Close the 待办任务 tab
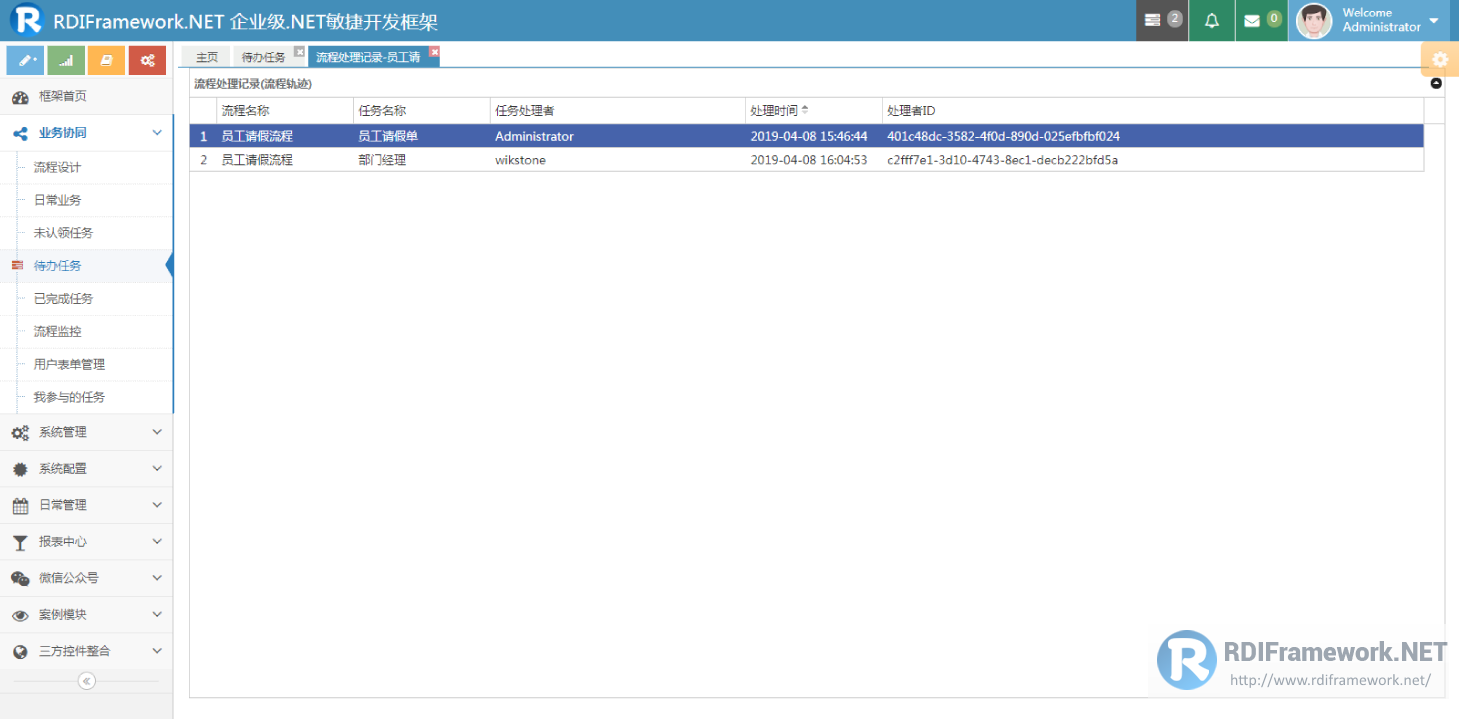Viewport: 1459px width, 719px height. click(x=299, y=52)
